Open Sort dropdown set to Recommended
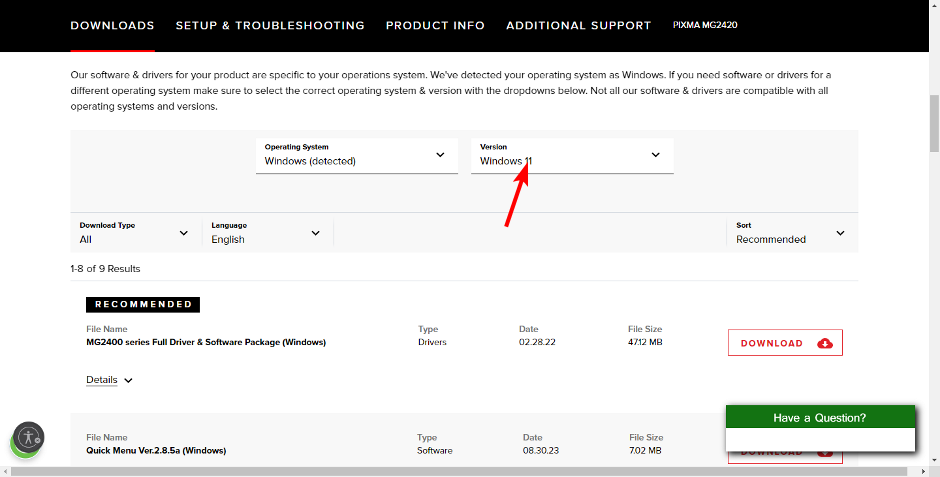Screen dimensions: 940x477 (791, 233)
